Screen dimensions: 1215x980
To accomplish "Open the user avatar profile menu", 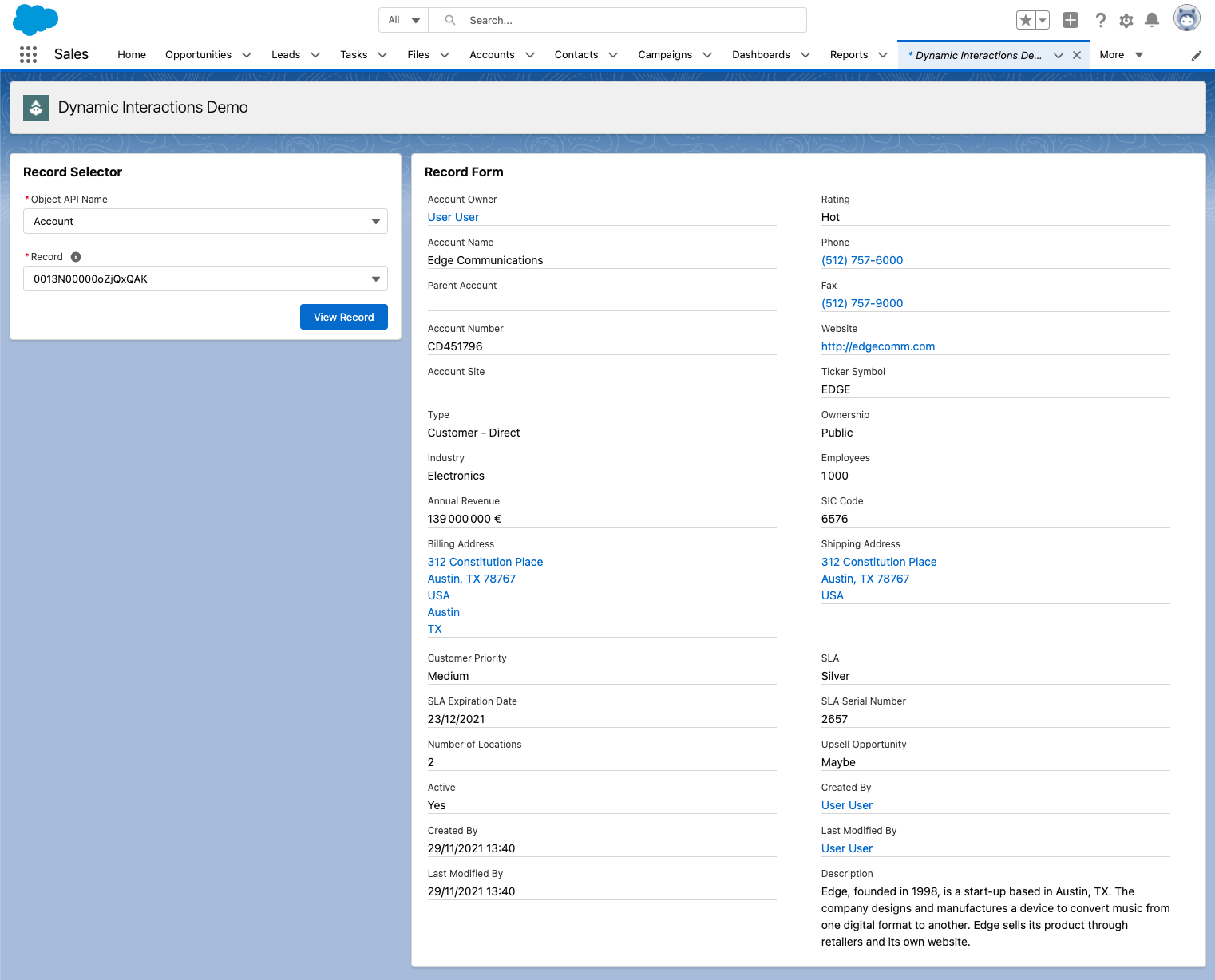I will [x=1187, y=18].
